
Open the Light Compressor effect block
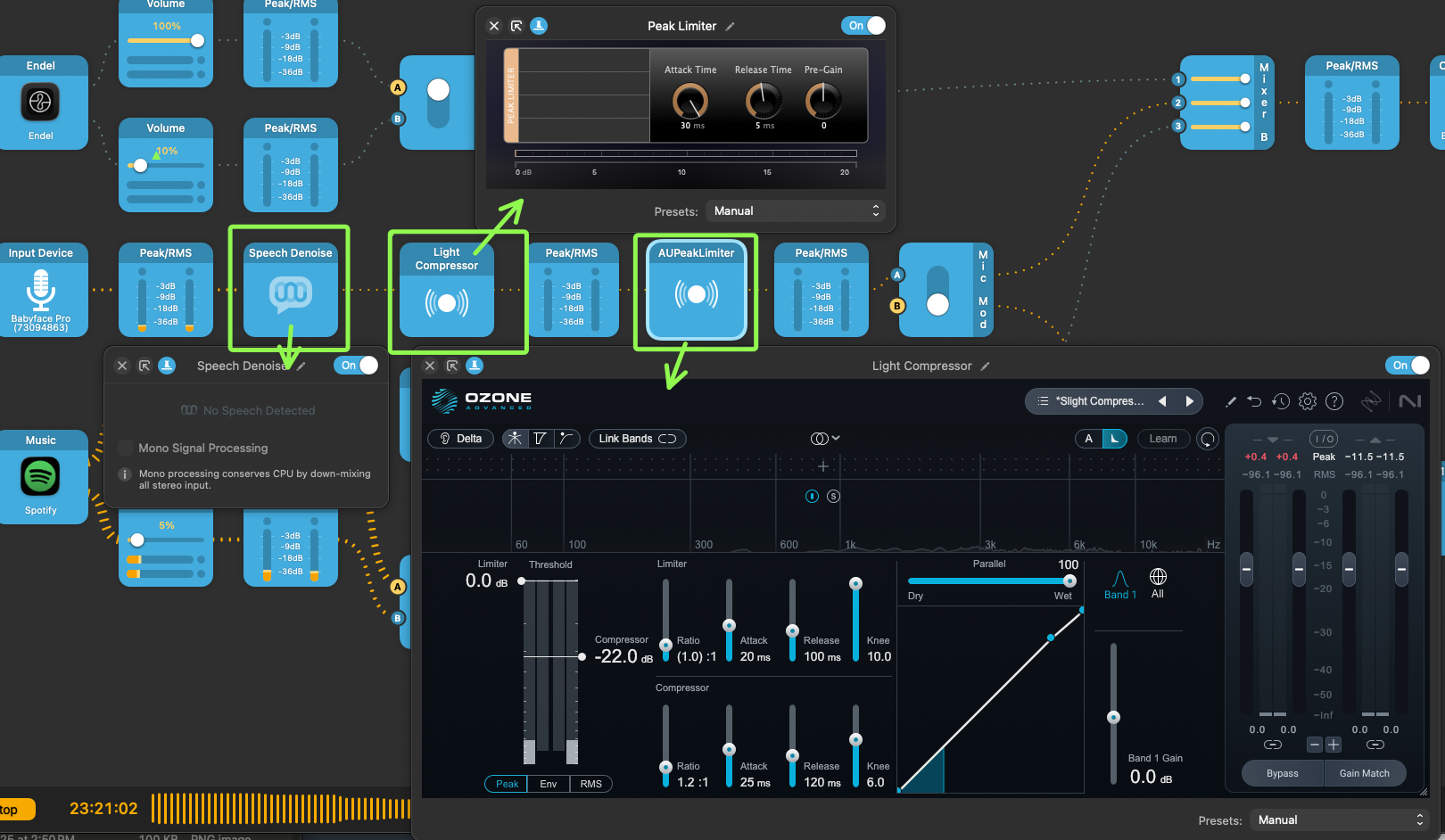[447, 290]
